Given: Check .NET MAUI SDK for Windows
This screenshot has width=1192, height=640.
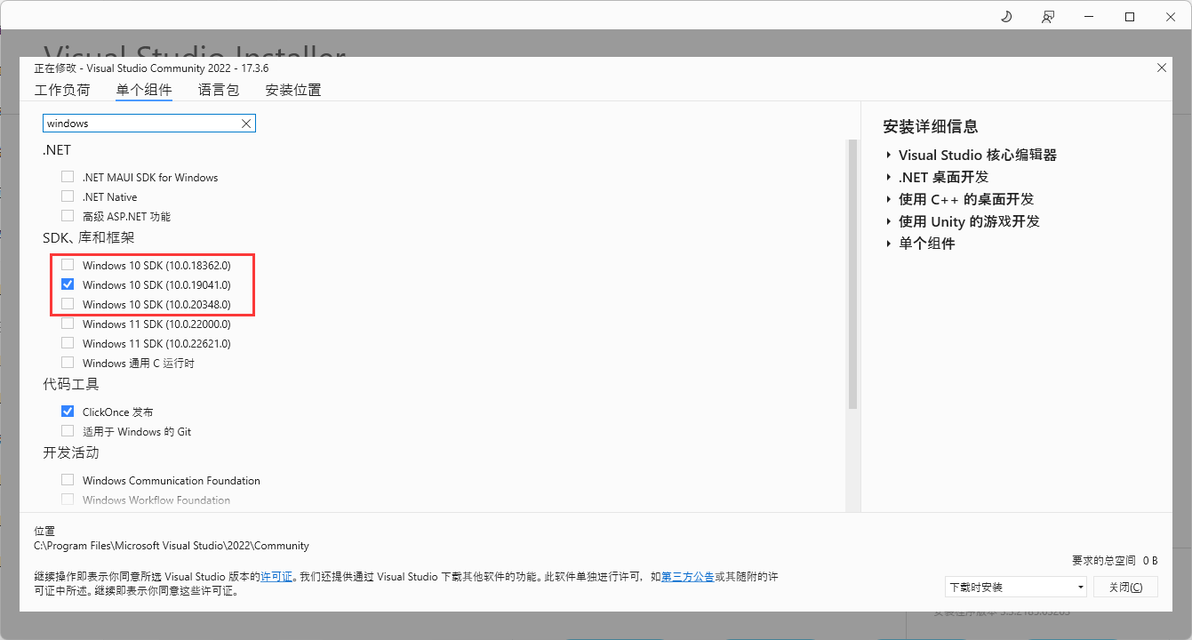Looking at the screenshot, I should point(68,176).
